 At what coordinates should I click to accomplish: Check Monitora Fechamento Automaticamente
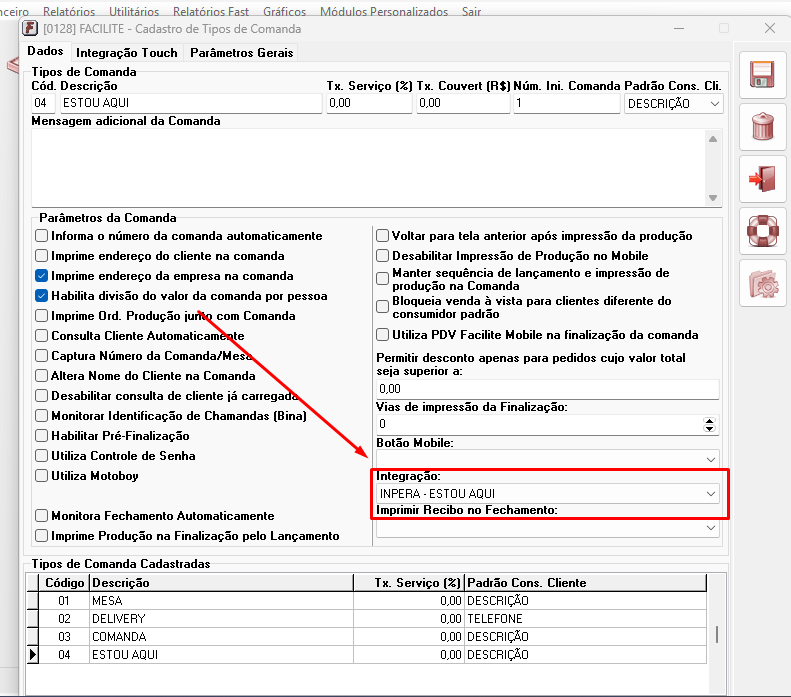pos(41,515)
